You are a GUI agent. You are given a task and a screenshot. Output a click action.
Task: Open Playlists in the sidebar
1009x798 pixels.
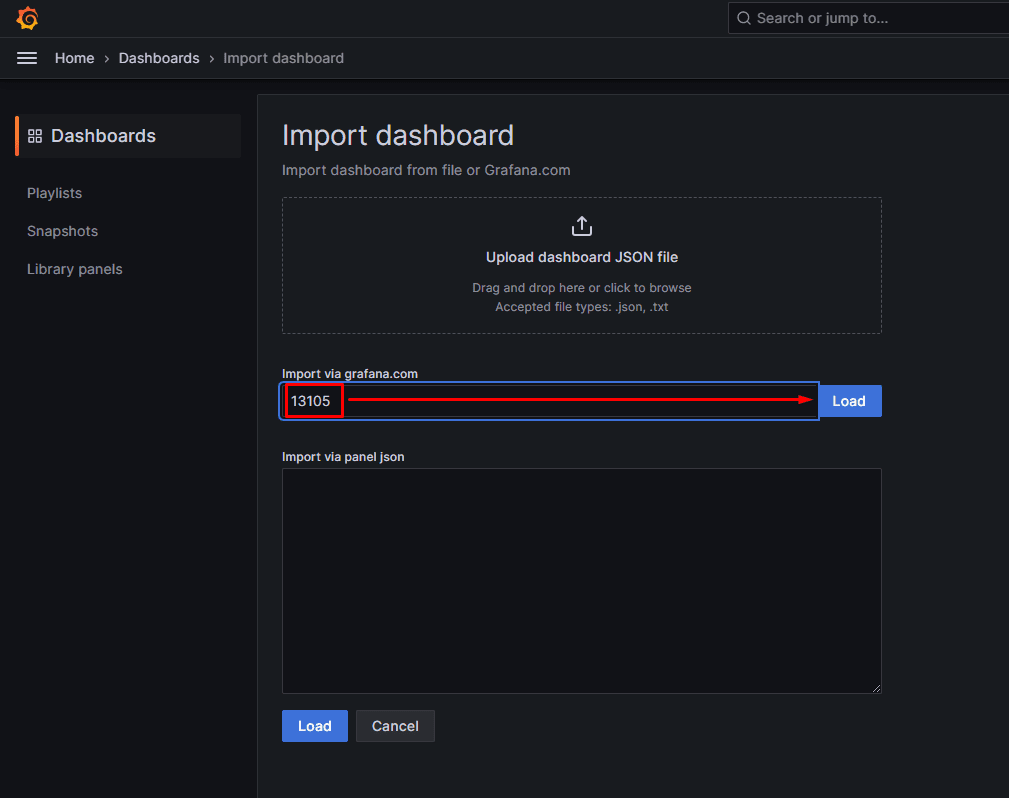coord(55,193)
